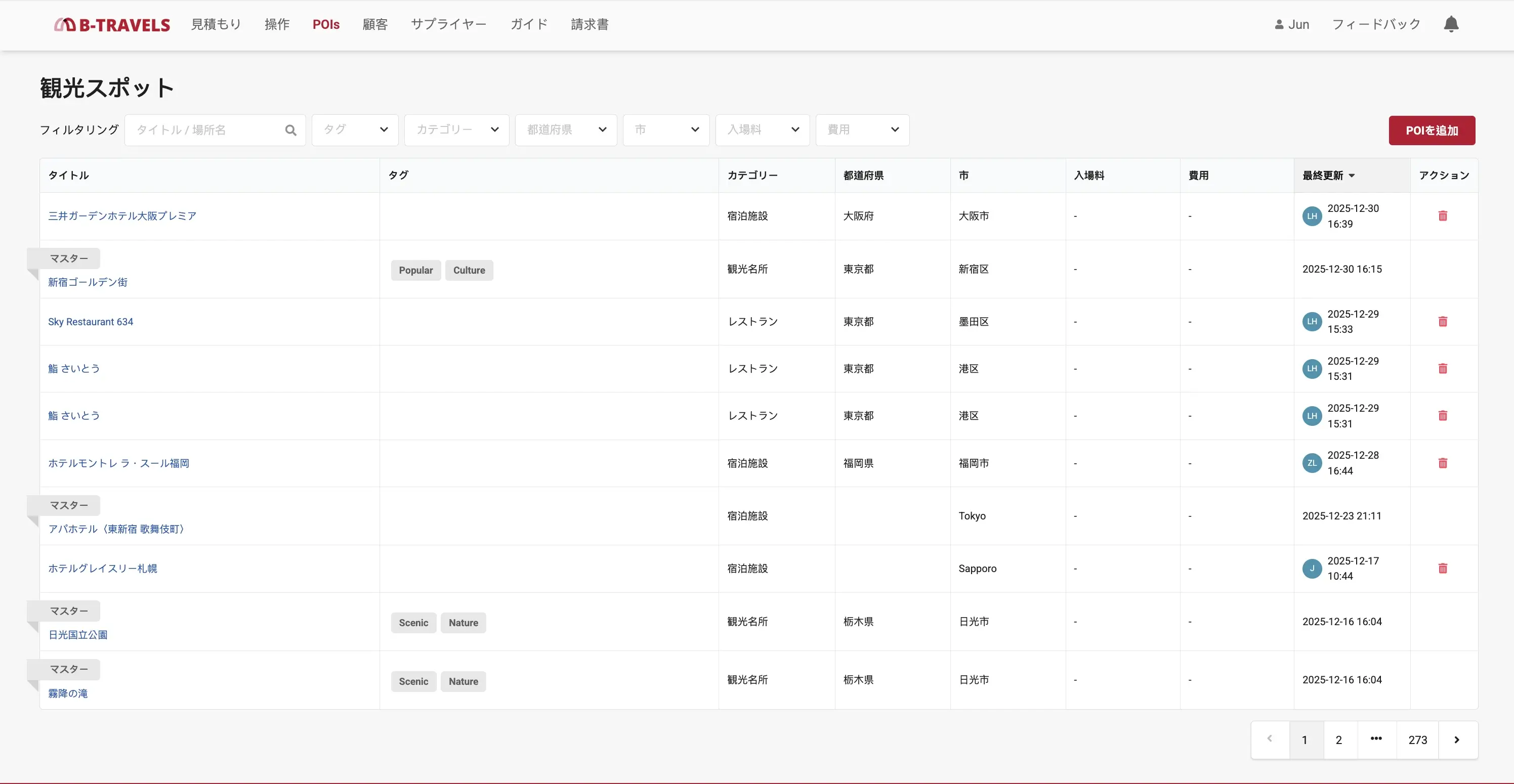Open the タグ filter dropdown
This screenshot has width=1514, height=784.
355,130
